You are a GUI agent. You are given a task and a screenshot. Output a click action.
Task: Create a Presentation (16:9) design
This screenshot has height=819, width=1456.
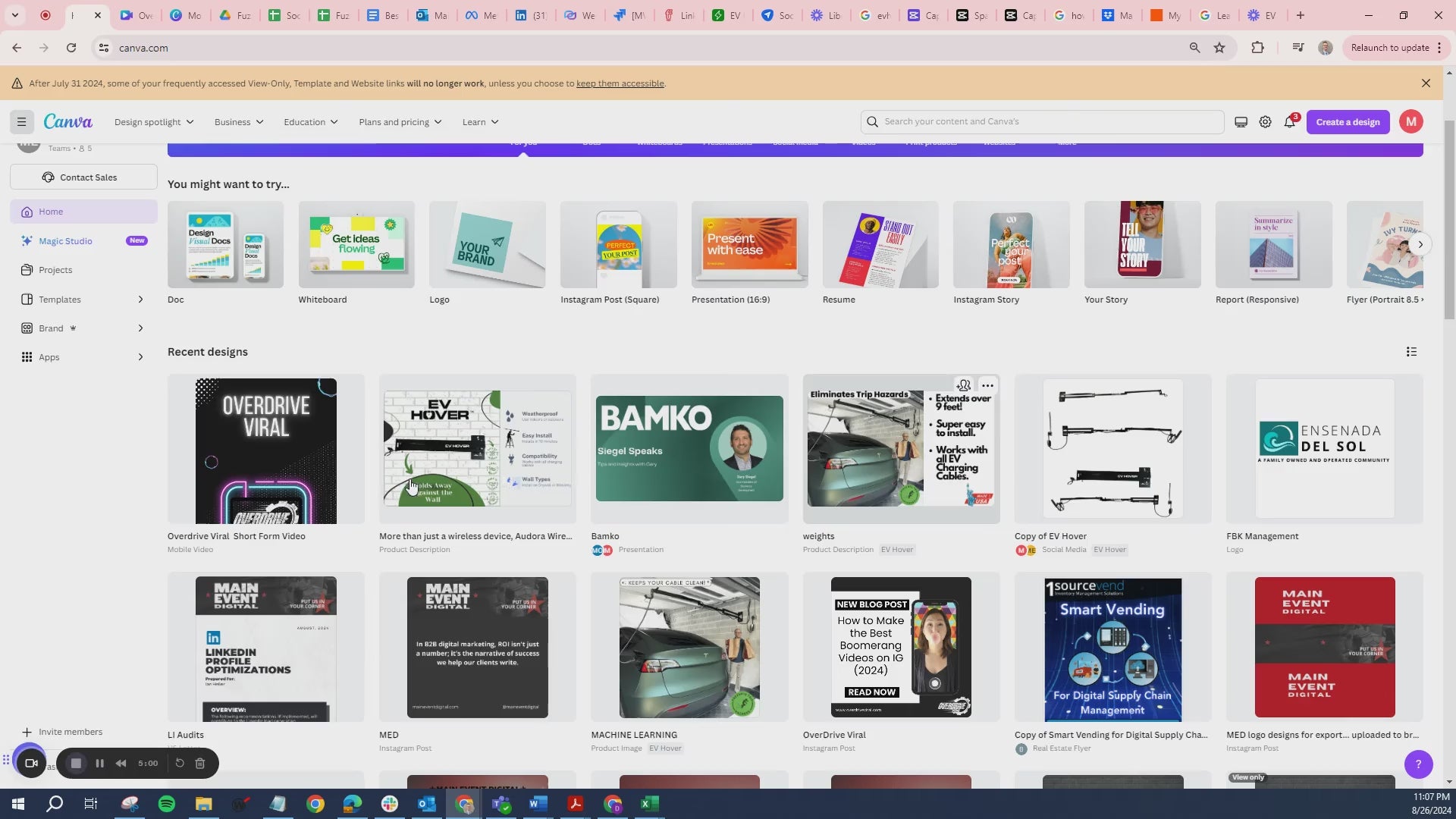[749, 244]
